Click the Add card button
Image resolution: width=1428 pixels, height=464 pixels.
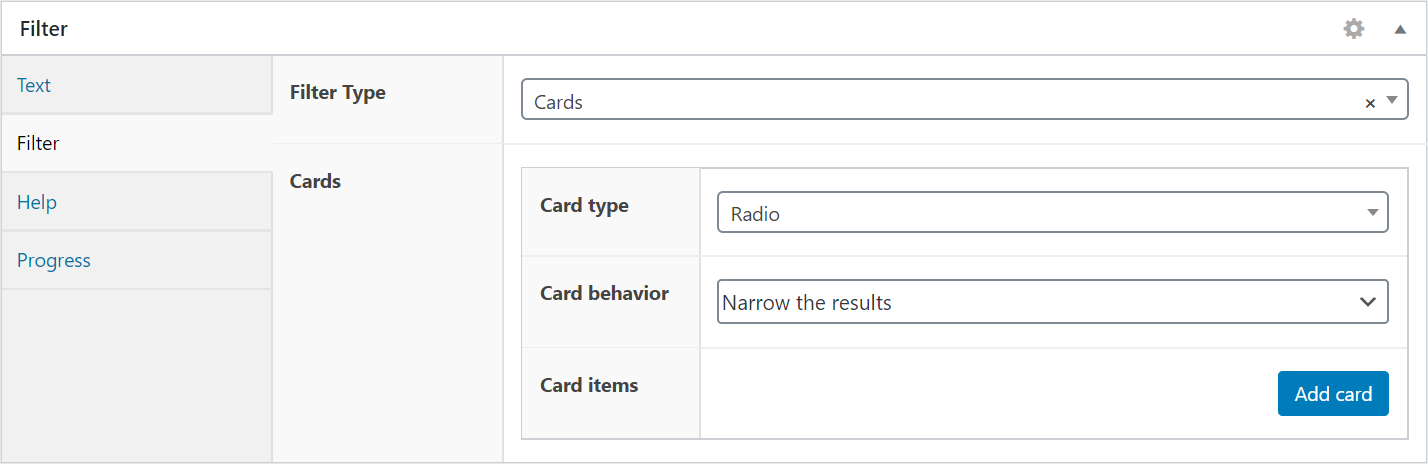(1333, 394)
